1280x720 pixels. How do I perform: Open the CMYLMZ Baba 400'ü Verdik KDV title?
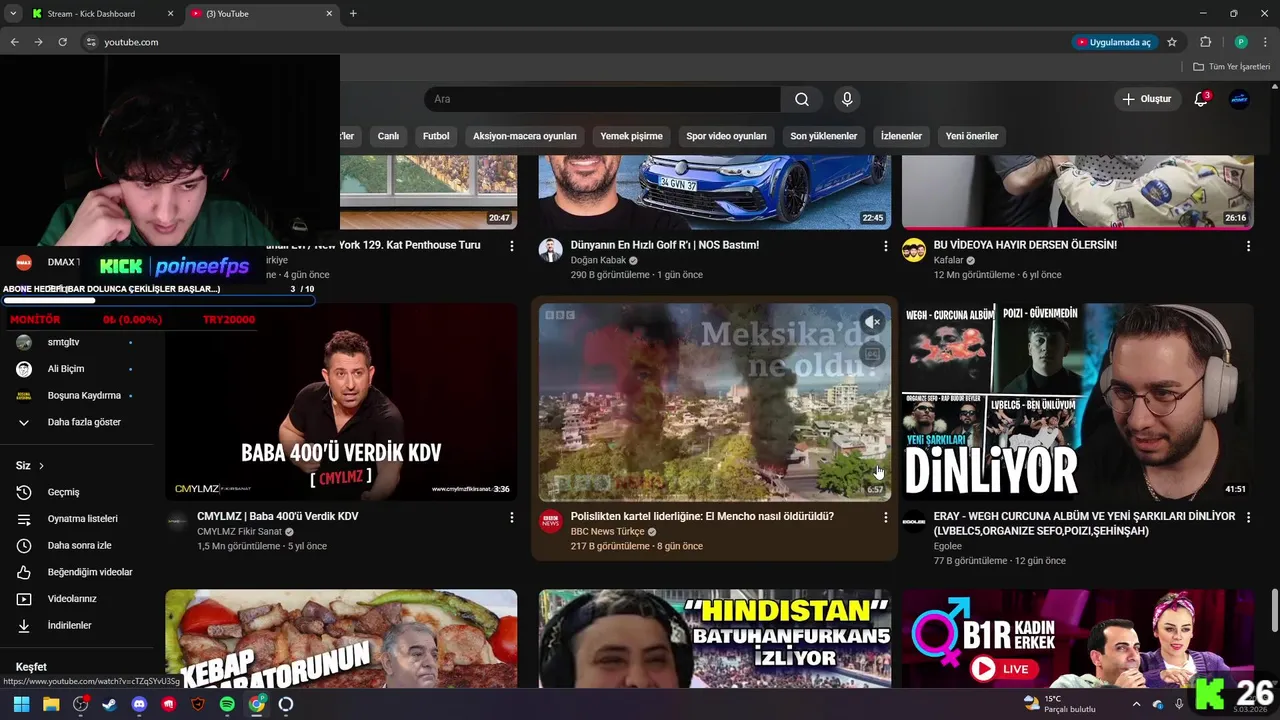(x=278, y=517)
